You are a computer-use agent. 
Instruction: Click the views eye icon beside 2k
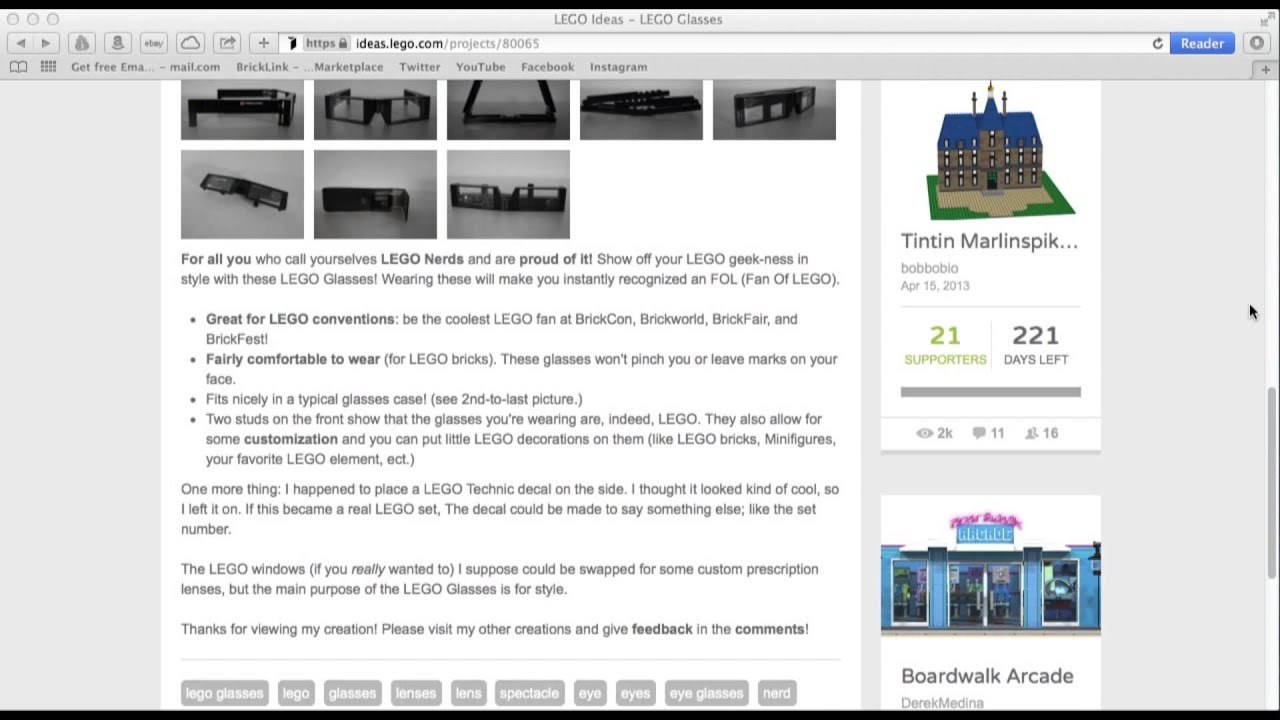point(924,433)
